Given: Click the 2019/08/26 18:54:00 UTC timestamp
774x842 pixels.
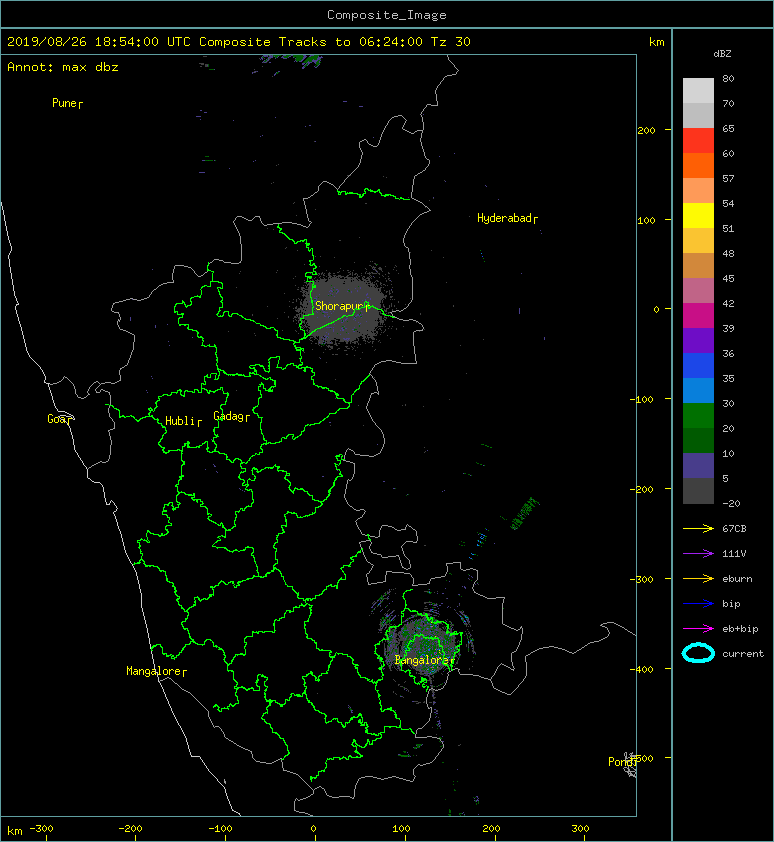Looking at the screenshot, I should pyautogui.click(x=99, y=42).
